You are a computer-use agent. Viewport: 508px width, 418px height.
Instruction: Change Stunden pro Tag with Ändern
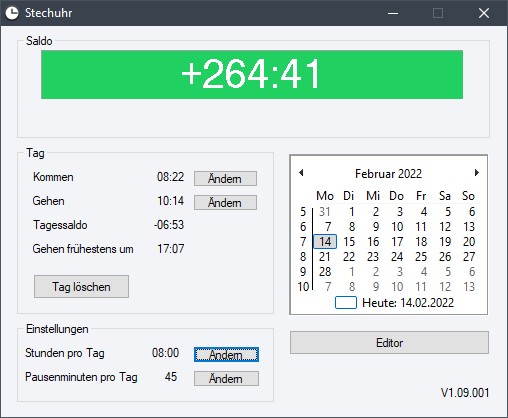pyautogui.click(x=226, y=355)
